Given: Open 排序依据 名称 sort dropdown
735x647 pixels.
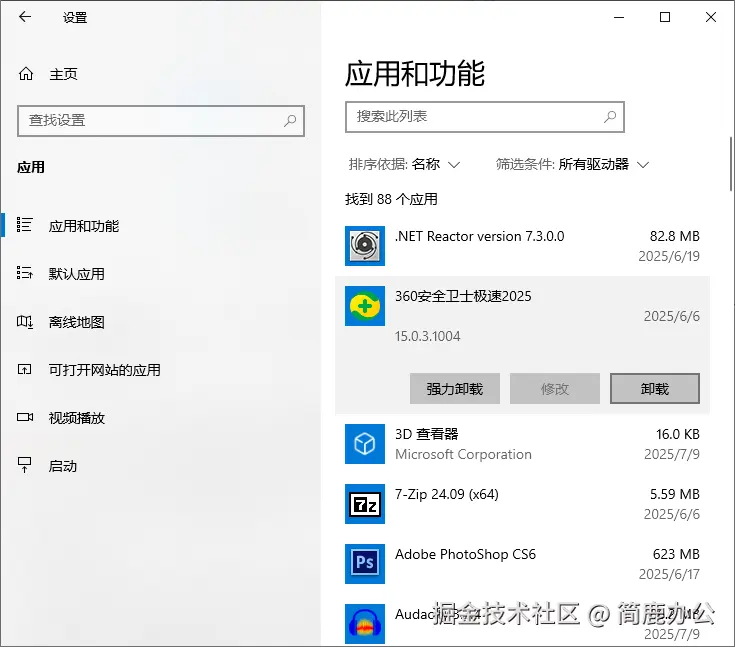Looking at the screenshot, I should (x=404, y=164).
